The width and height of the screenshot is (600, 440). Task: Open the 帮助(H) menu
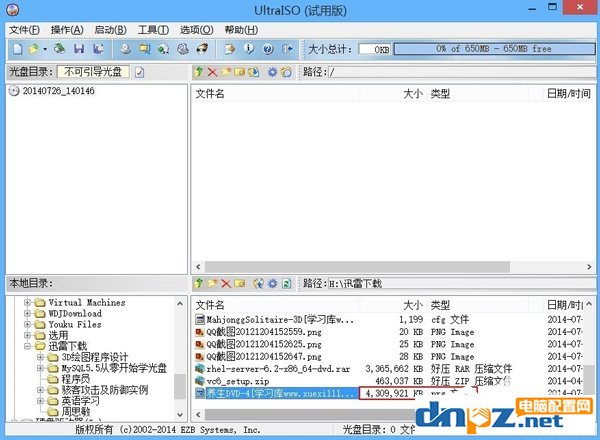[x=241, y=30]
